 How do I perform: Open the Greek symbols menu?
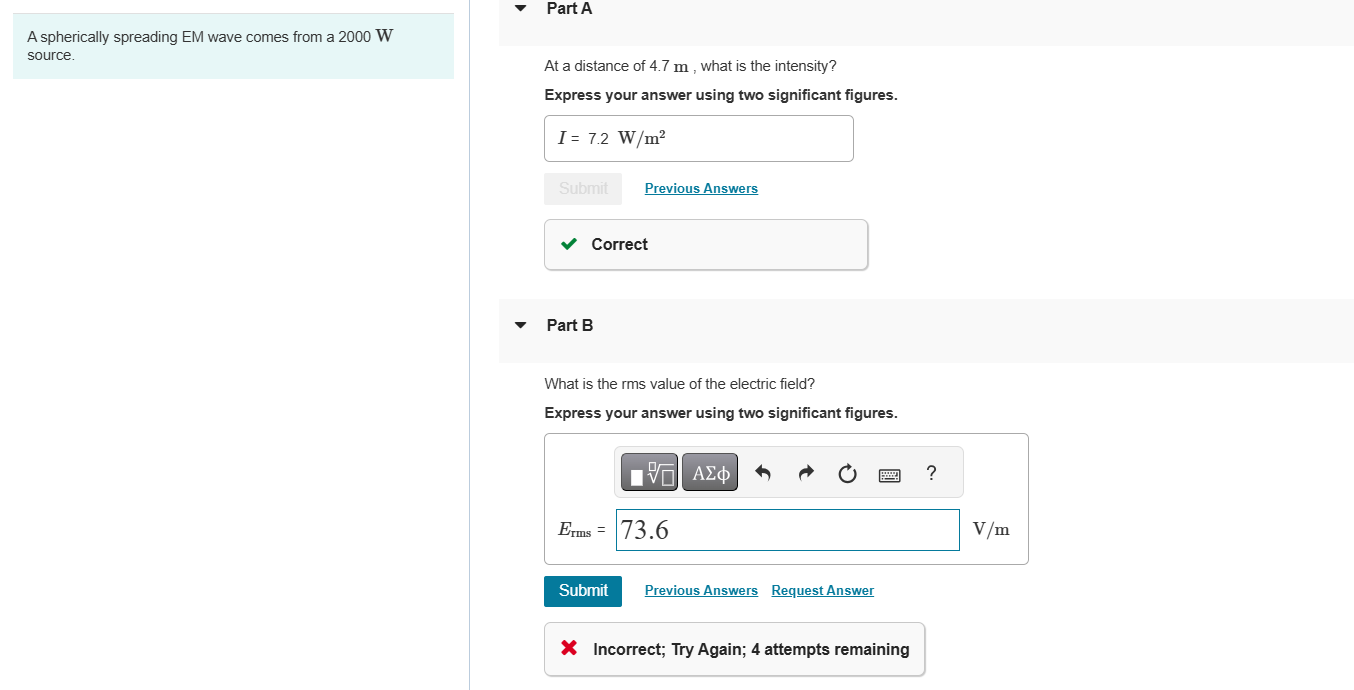pos(710,472)
